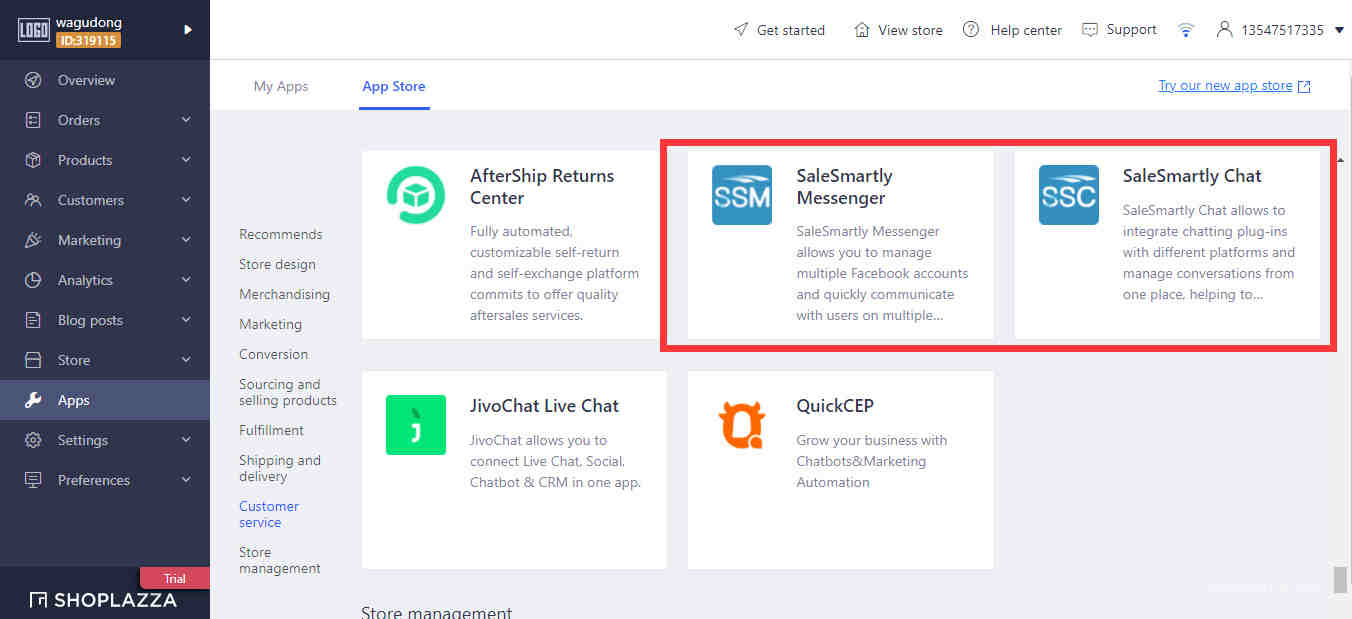
Task: Click the LOGO store icon
Action: (x=34, y=30)
